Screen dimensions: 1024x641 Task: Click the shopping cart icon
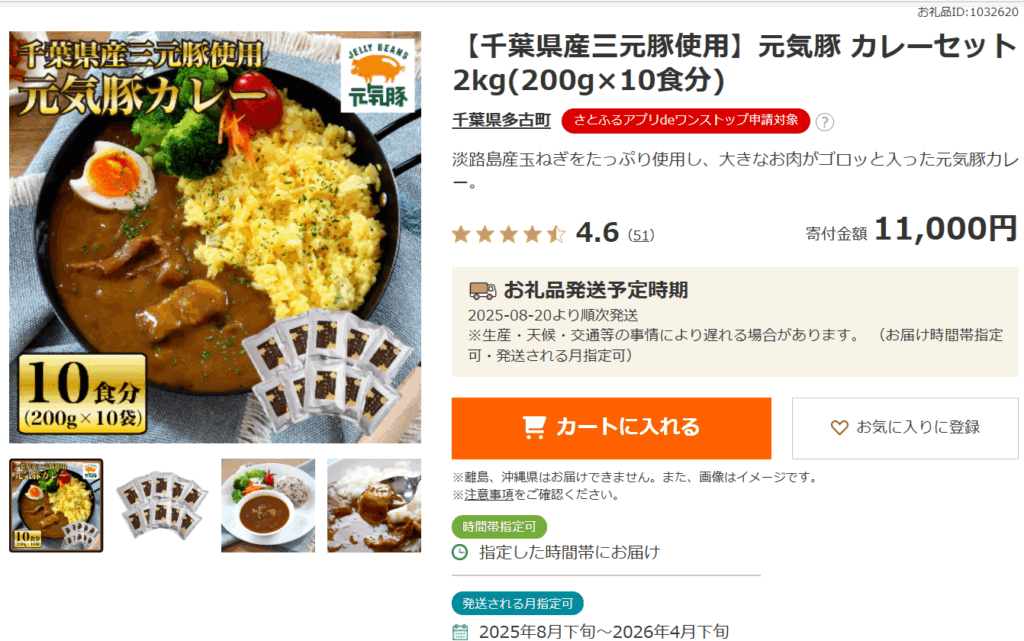[534, 427]
